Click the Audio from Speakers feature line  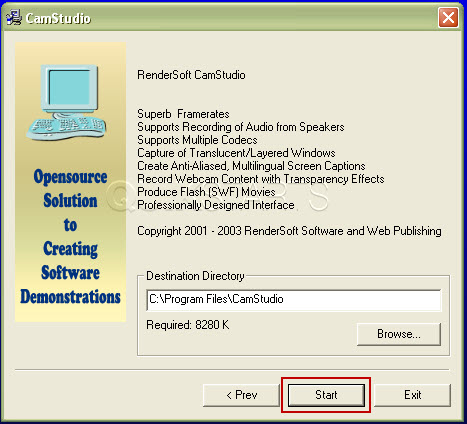click(x=241, y=127)
